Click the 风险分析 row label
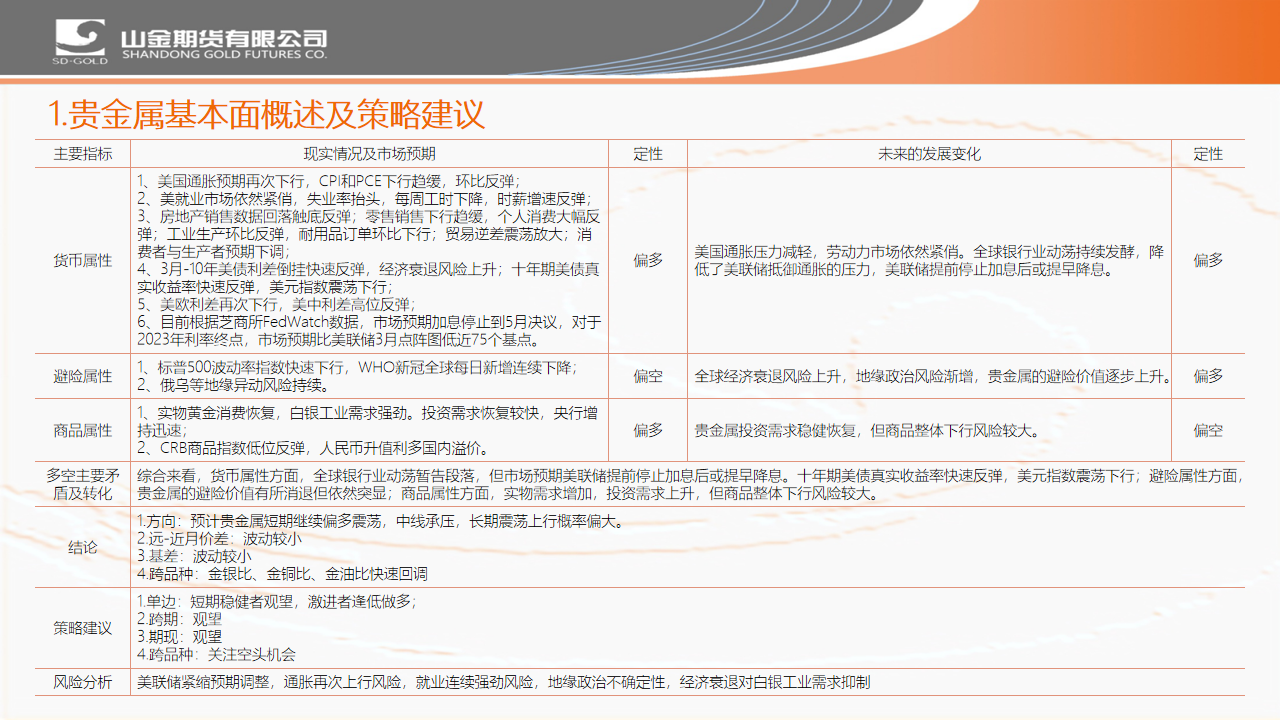 (83, 682)
